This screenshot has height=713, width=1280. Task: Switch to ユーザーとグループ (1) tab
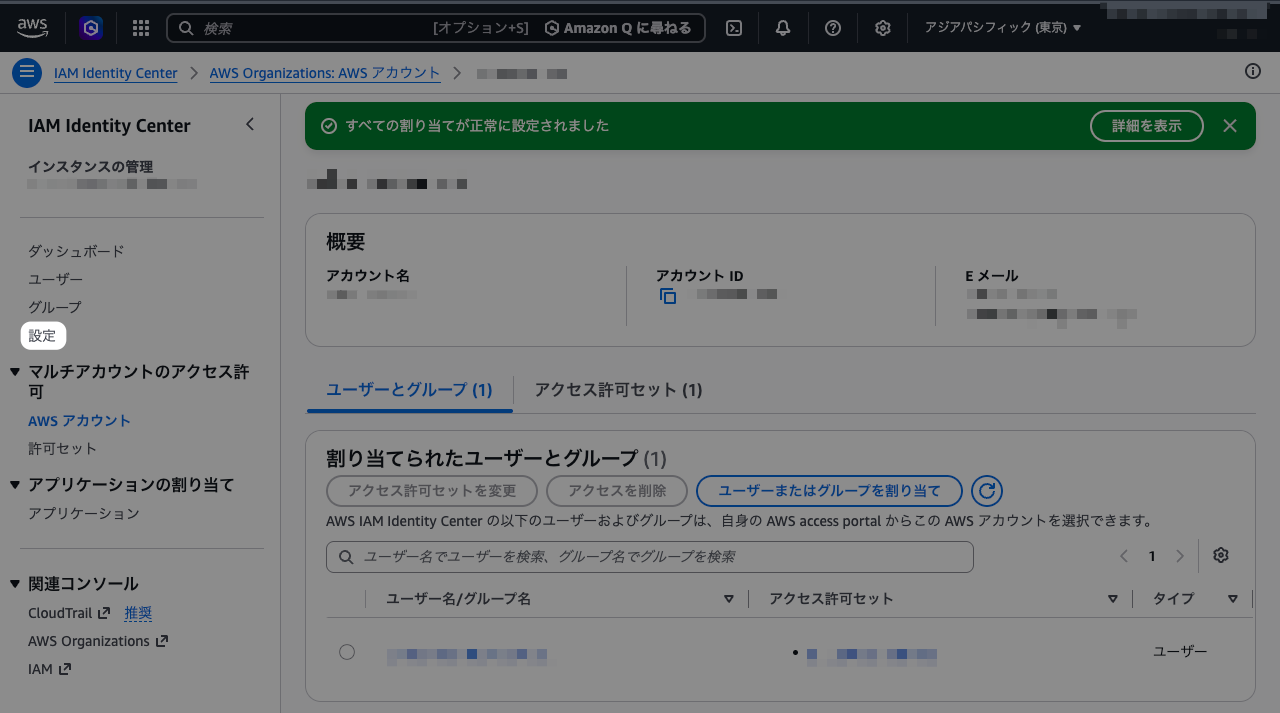tap(409, 390)
